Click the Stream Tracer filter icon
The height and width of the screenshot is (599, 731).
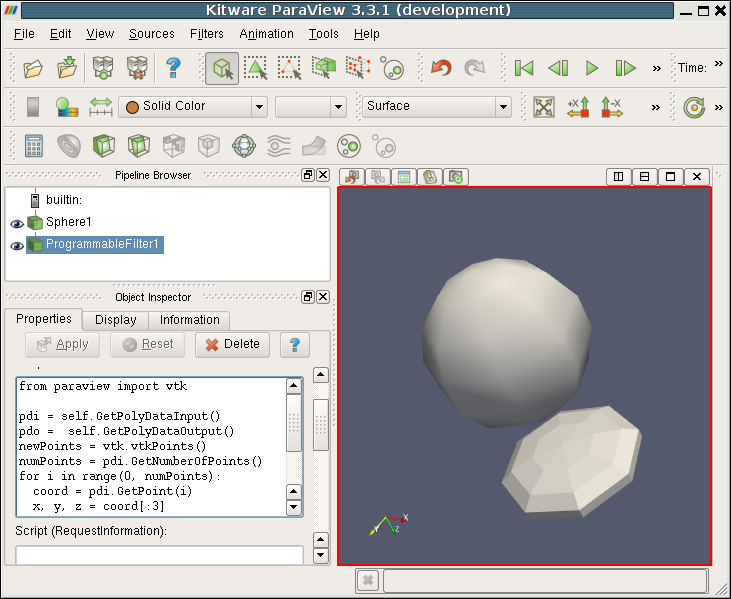279,146
